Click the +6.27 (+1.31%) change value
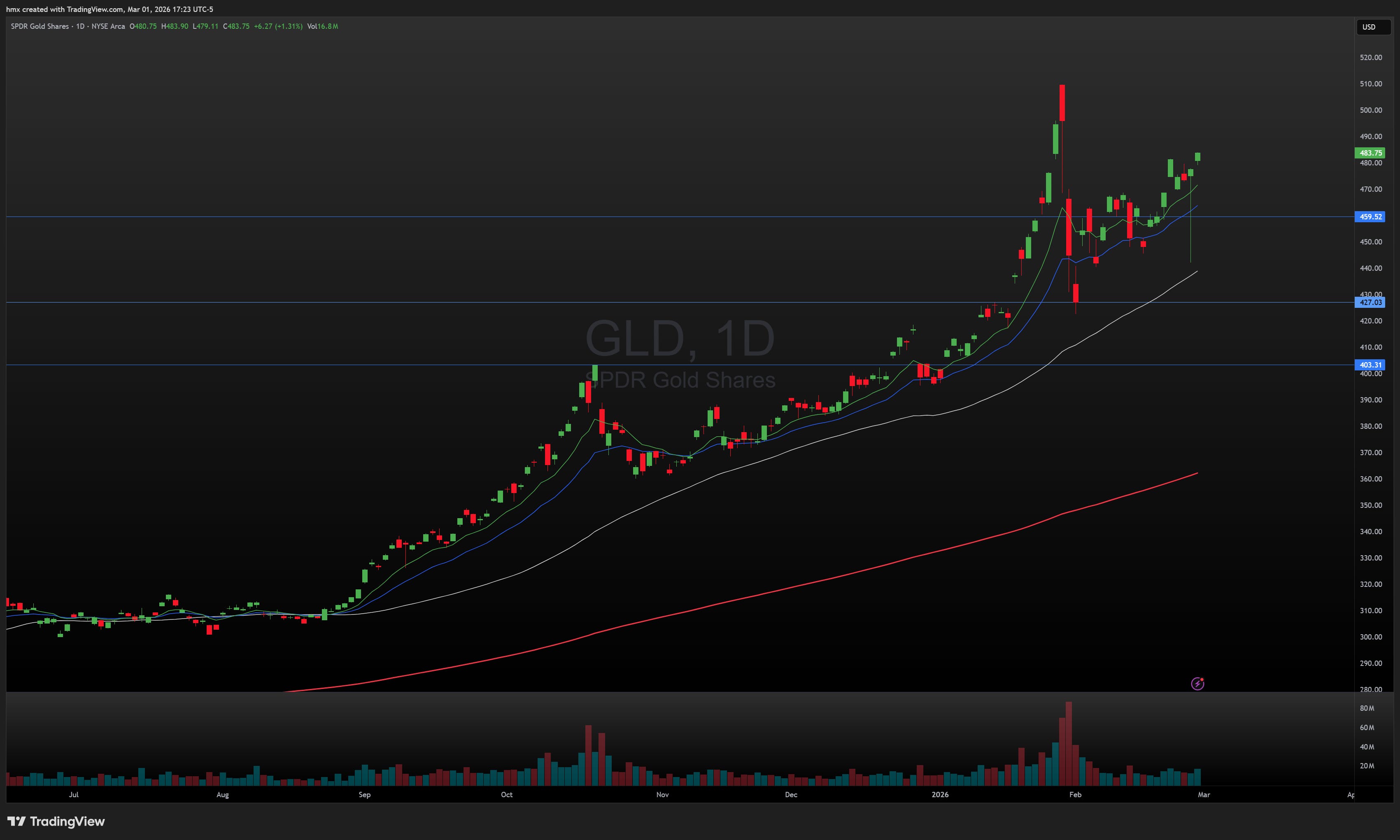This screenshot has width=1400, height=840. 278,26
